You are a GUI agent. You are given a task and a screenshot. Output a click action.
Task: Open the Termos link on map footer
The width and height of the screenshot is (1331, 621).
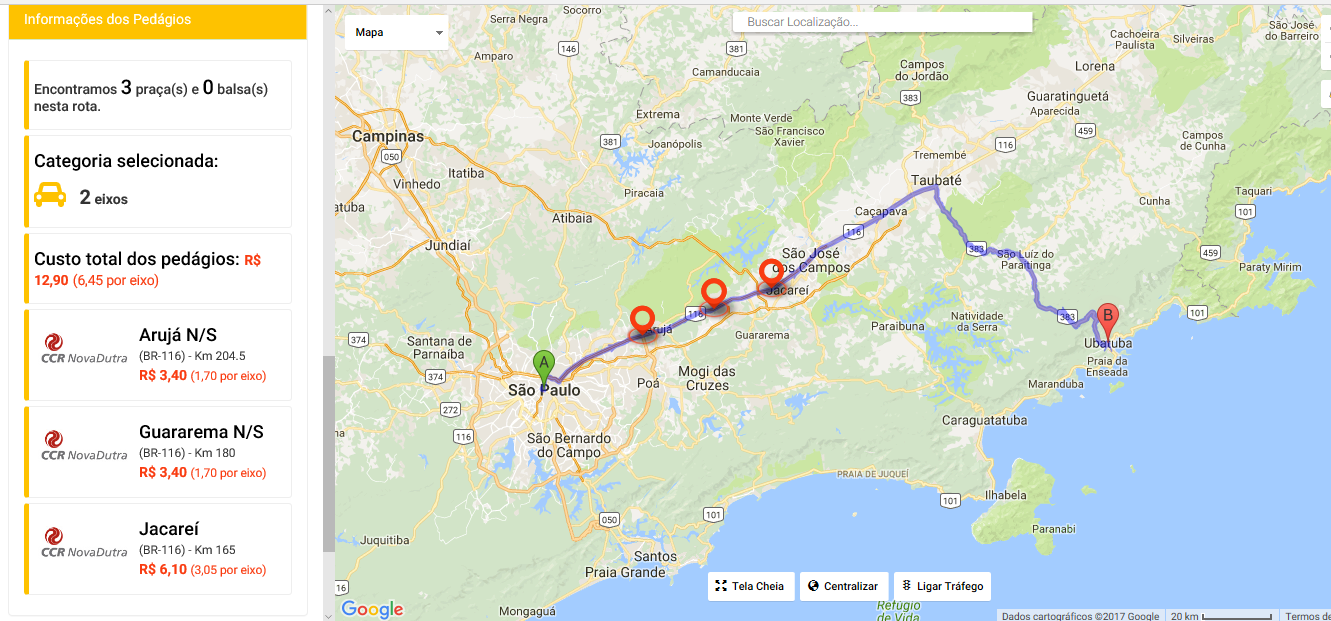[1307, 616]
